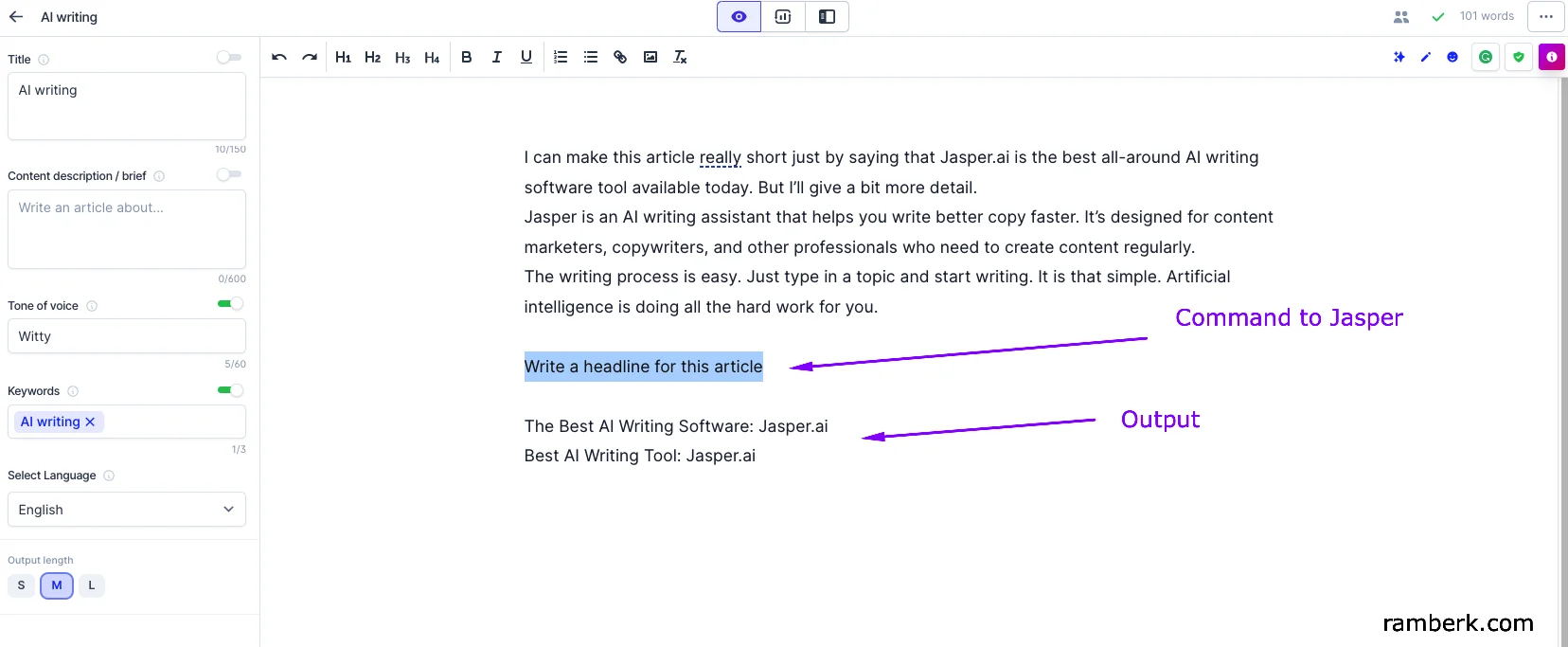Viewport: 1568px width, 647px height.
Task: Insert a hyperlink
Action: (x=620, y=58)
